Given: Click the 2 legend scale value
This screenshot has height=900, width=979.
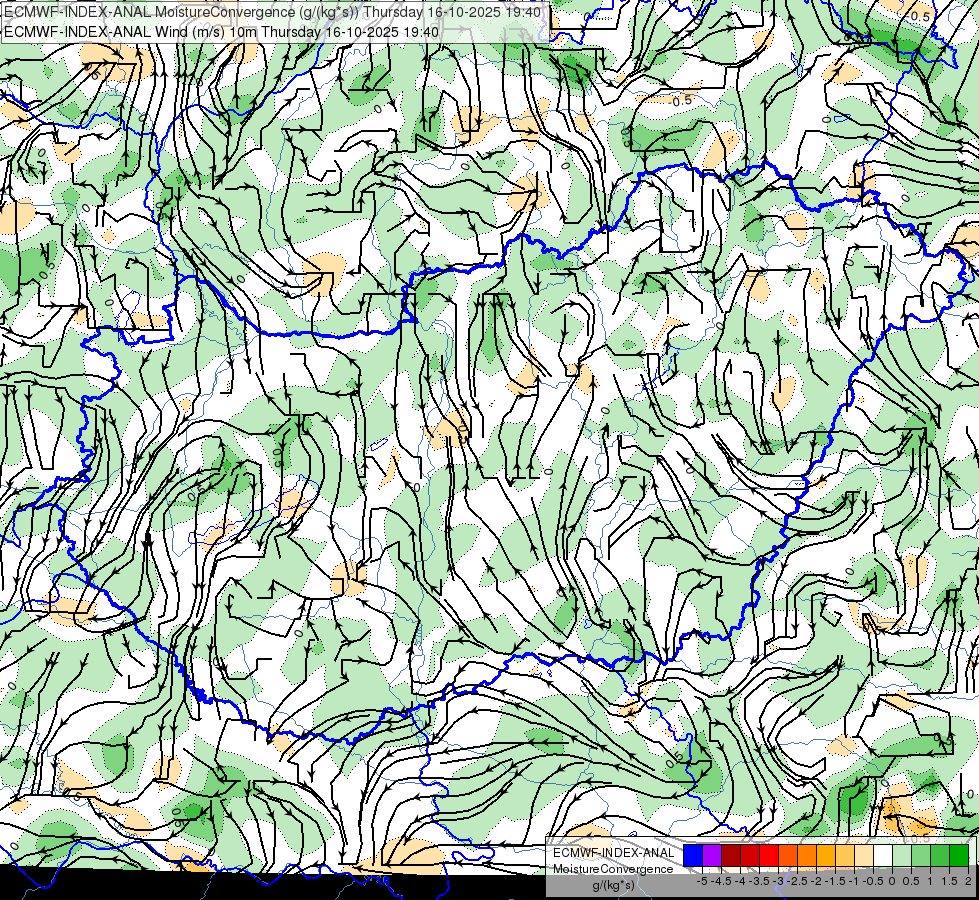Looking at the screenshot, I should click(x=968, y=881).
